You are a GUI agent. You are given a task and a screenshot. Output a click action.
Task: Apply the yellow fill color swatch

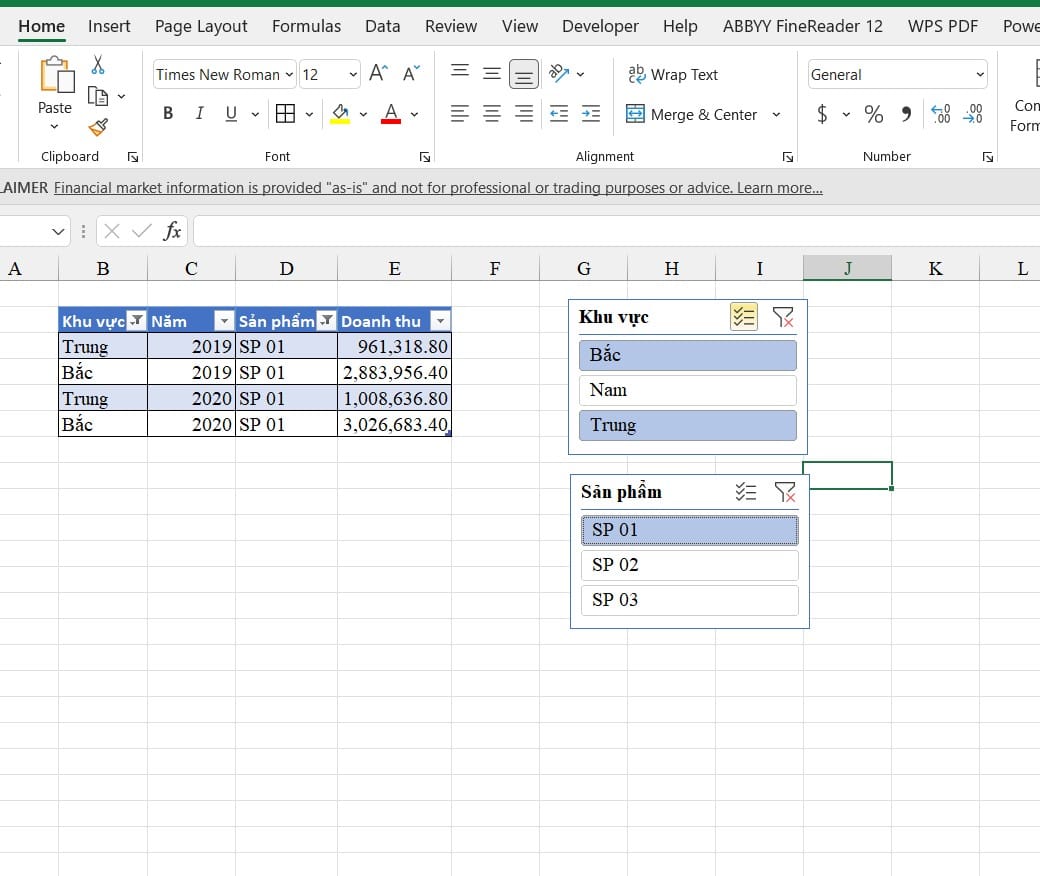pos(340,113)
